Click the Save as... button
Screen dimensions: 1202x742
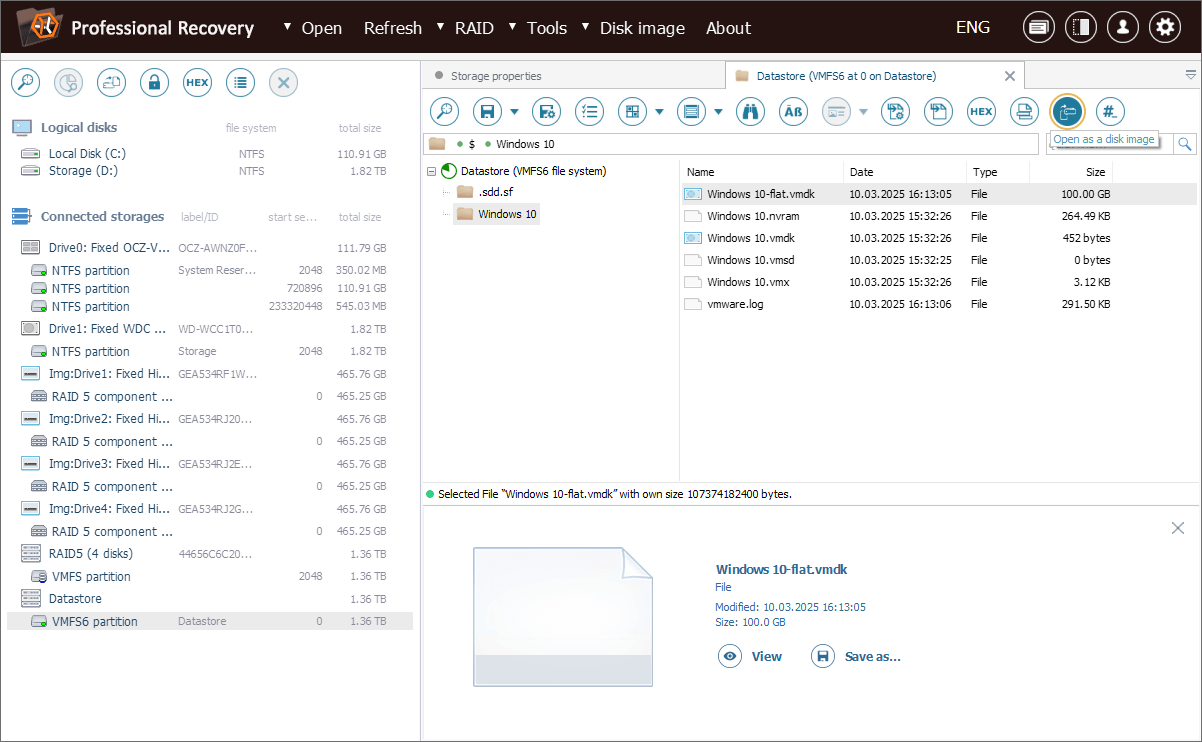[x=857, y=656]
